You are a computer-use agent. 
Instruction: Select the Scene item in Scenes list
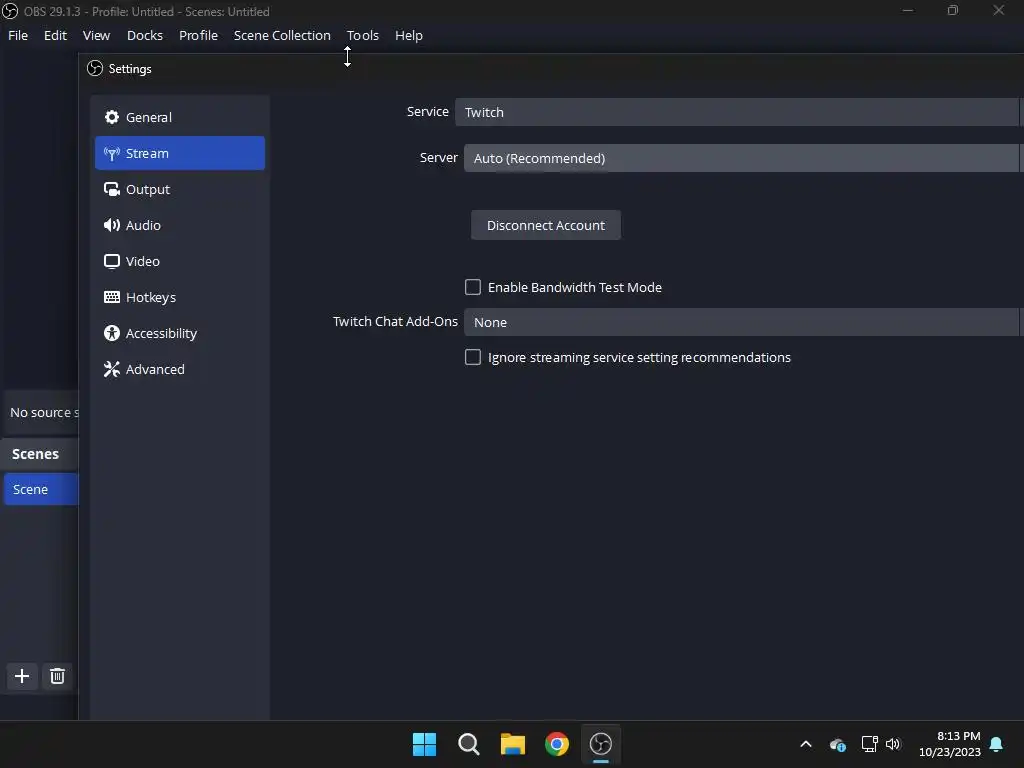[x=40, y=489]
